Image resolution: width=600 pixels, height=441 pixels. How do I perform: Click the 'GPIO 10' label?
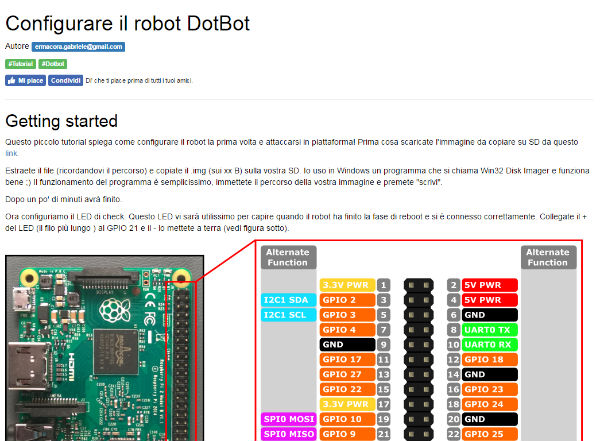click(x=347, y=419)
